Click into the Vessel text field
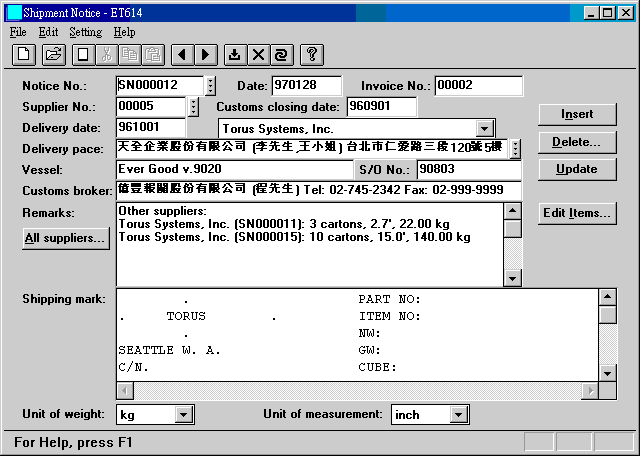This screenshot has height=456, width=640. click(x=233, y=169)
